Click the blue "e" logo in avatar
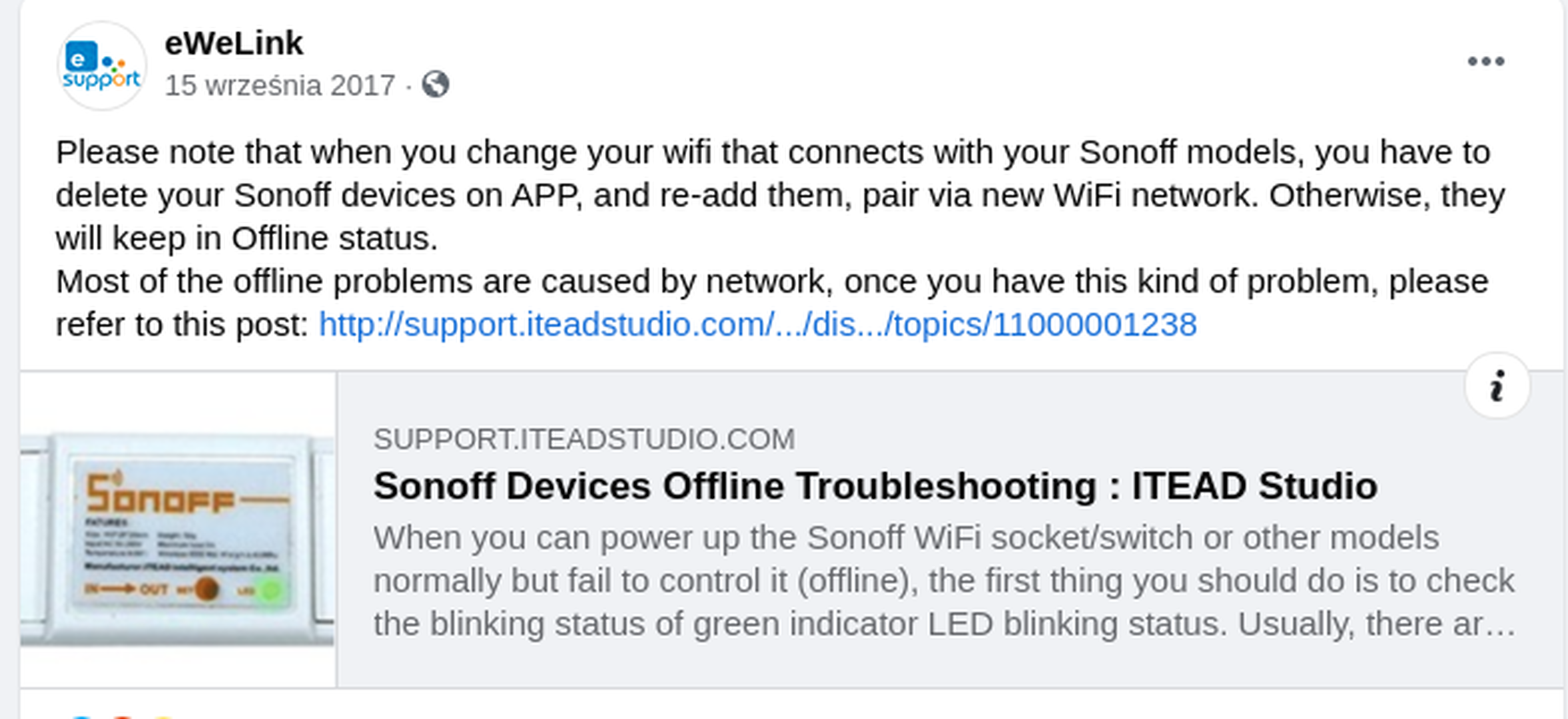The height and width of the screenshot is (719, 1568). 81,57
